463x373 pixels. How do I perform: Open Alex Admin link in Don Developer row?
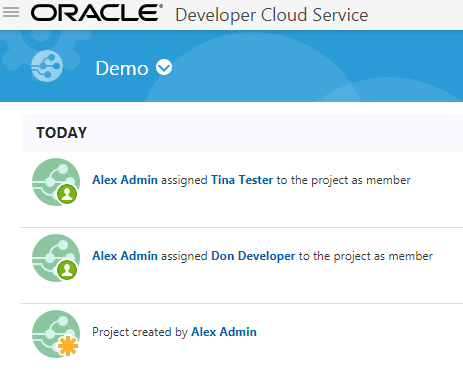[125, 256]
